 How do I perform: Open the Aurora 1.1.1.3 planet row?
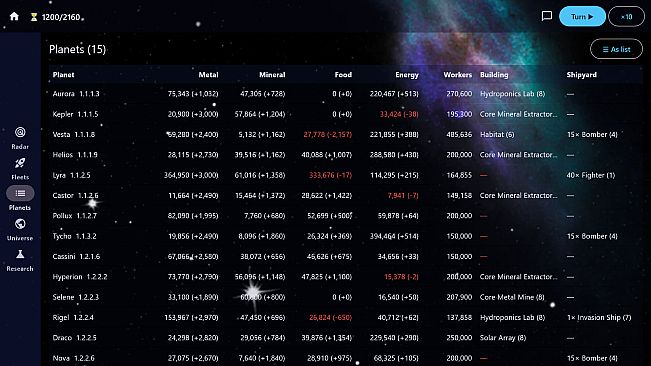345,94
